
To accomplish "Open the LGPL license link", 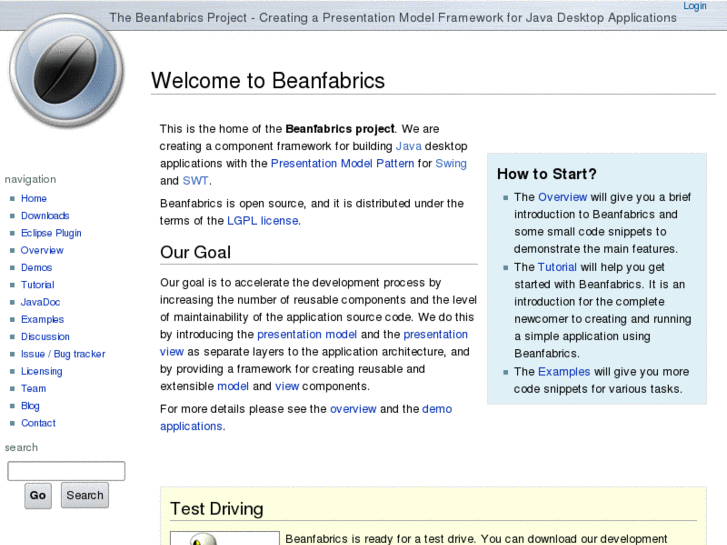I will 262,221.
